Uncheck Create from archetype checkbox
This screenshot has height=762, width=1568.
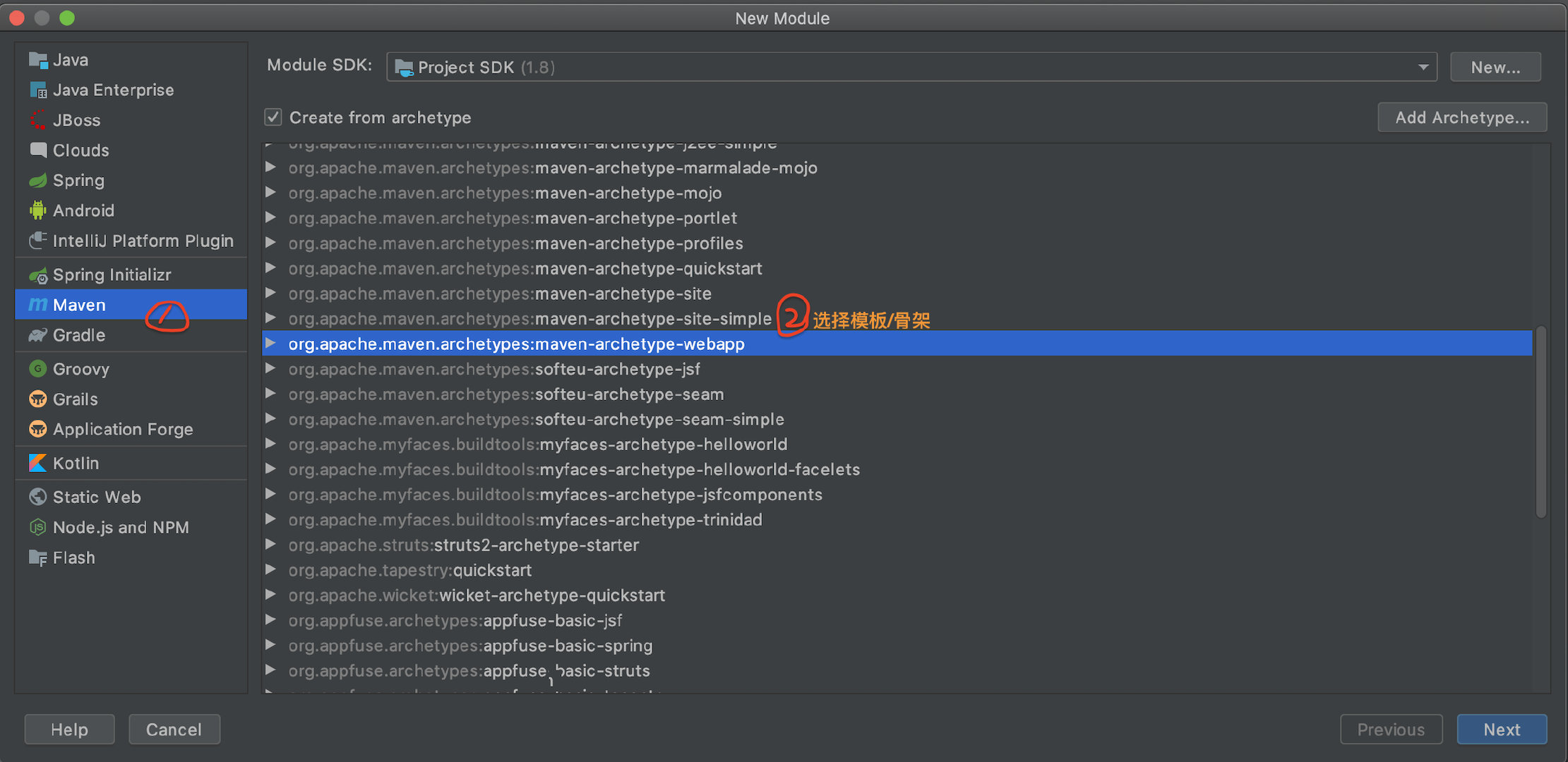tap(273, 117)
